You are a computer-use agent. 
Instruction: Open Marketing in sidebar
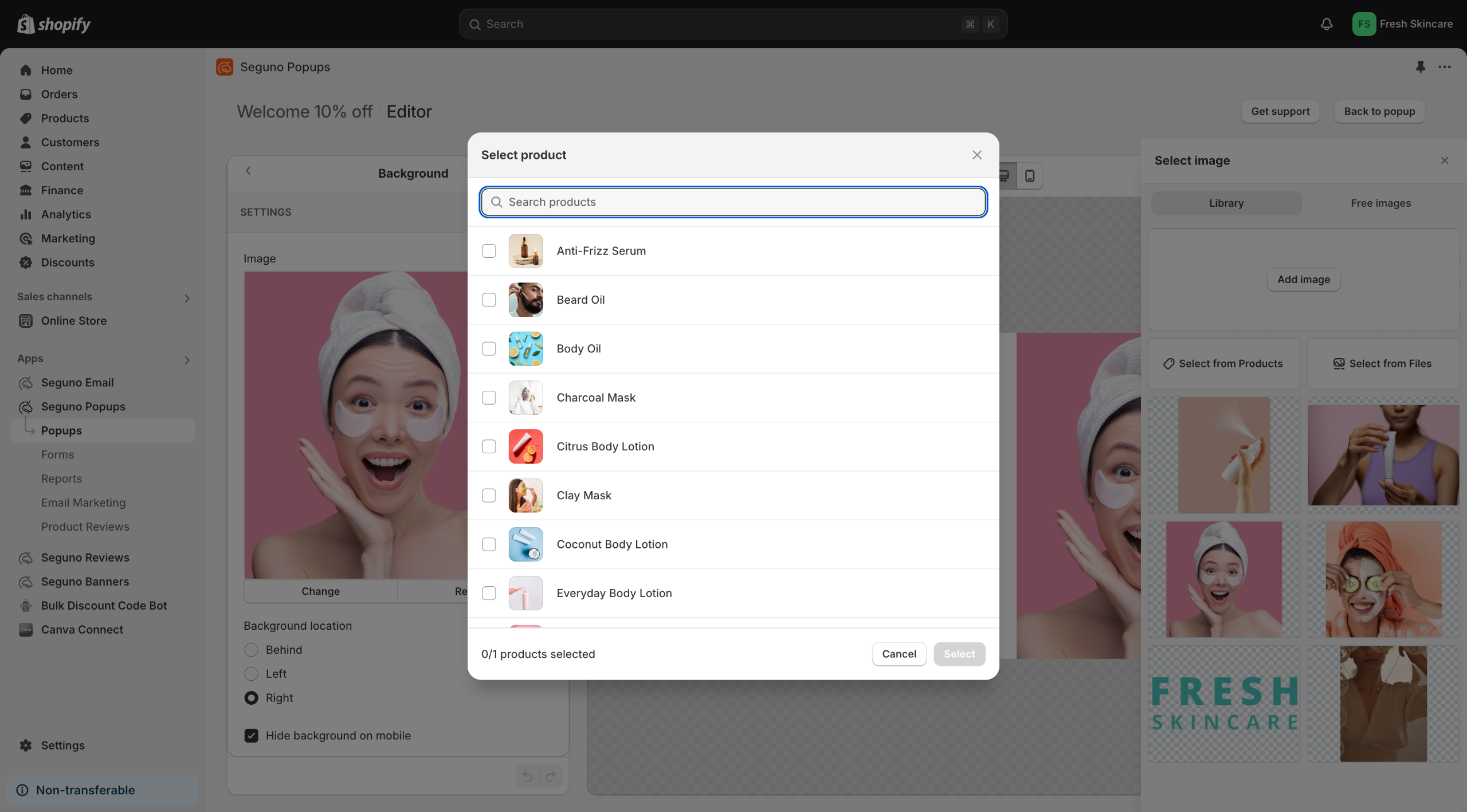68,238
